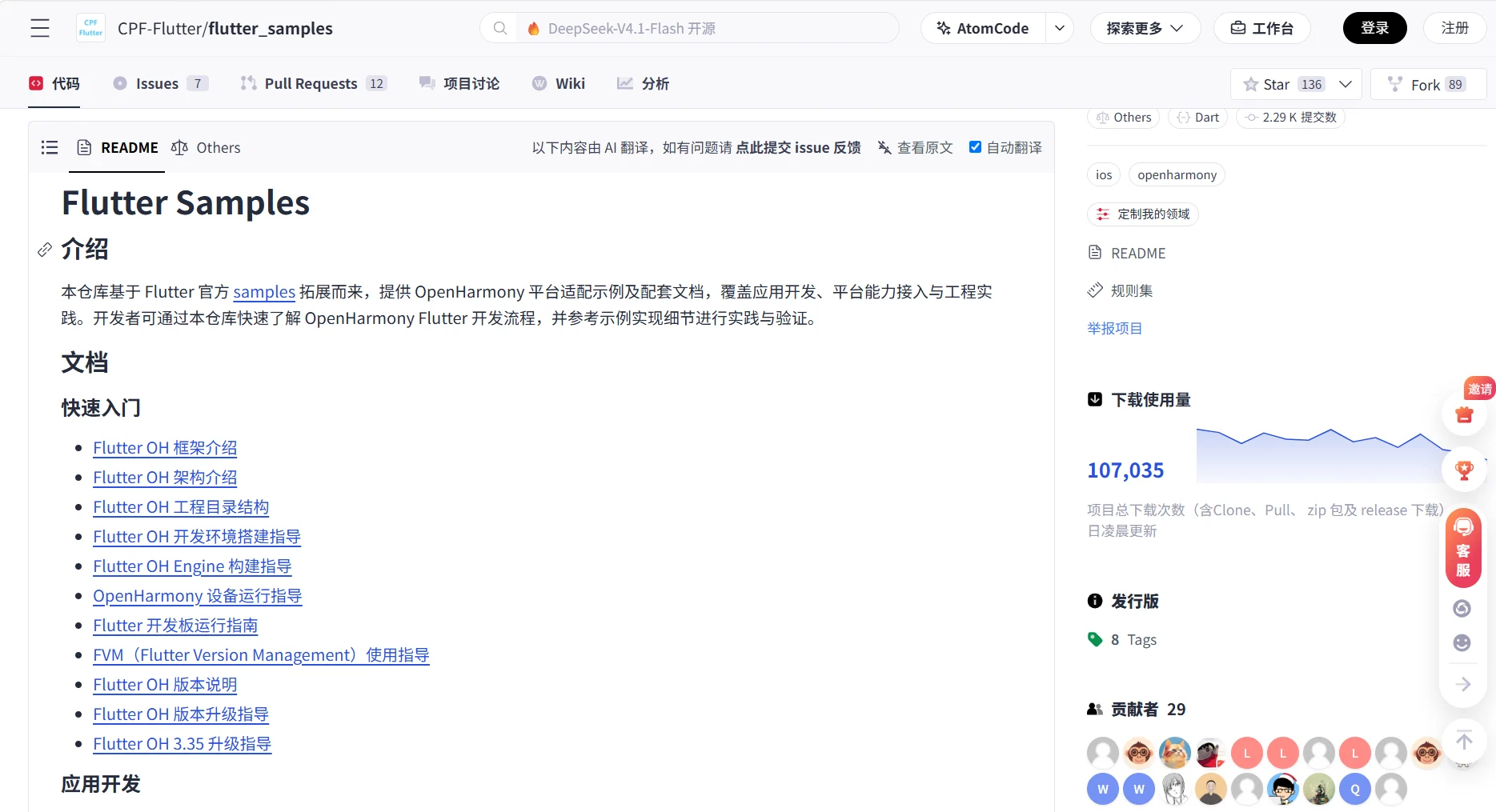1496x812 pixels.
Task: Toggle the 自动翻译 checkbox
Action: (975, 146)
